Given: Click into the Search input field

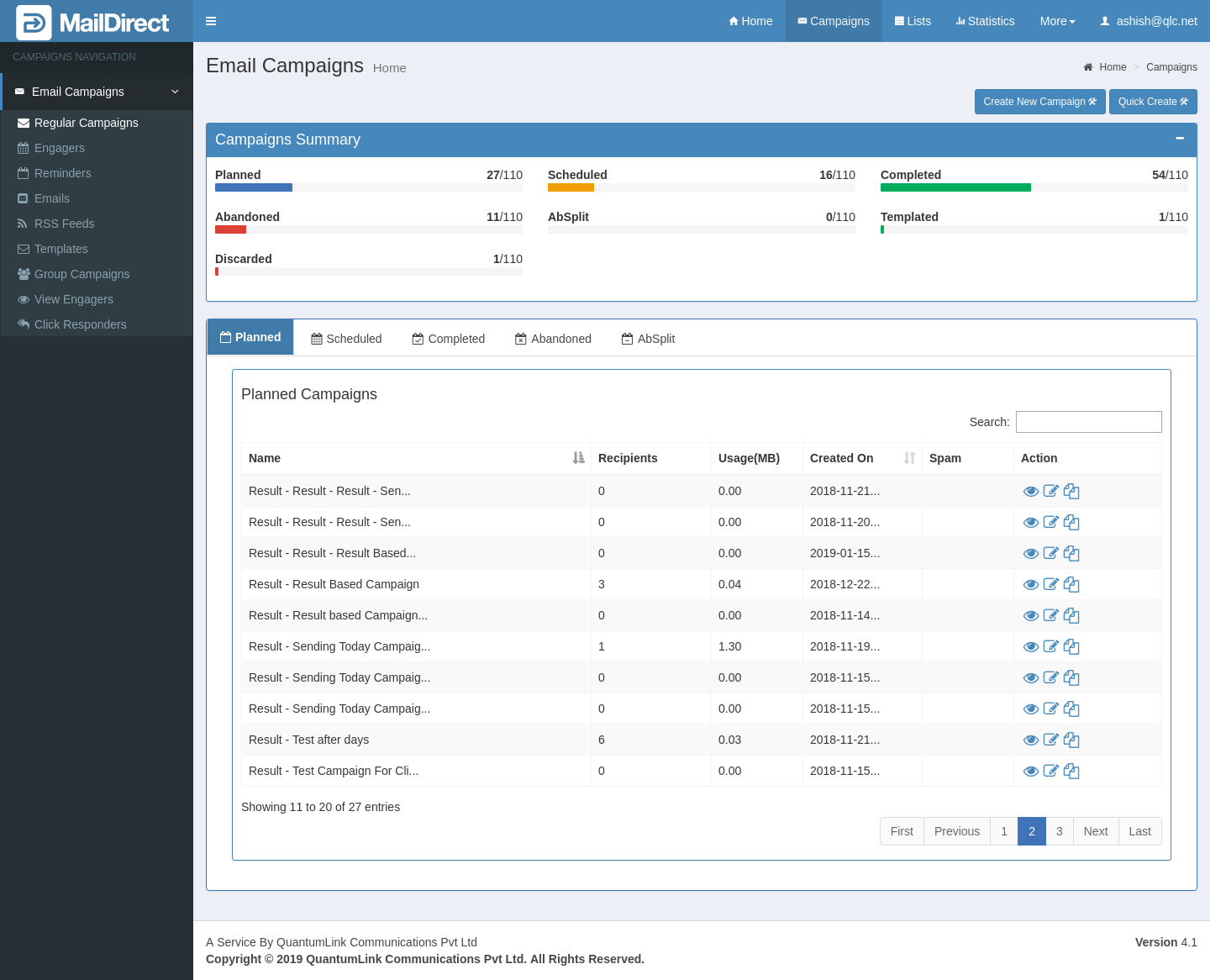Looking at the screenshot, I should click(x=1088, y=422).
